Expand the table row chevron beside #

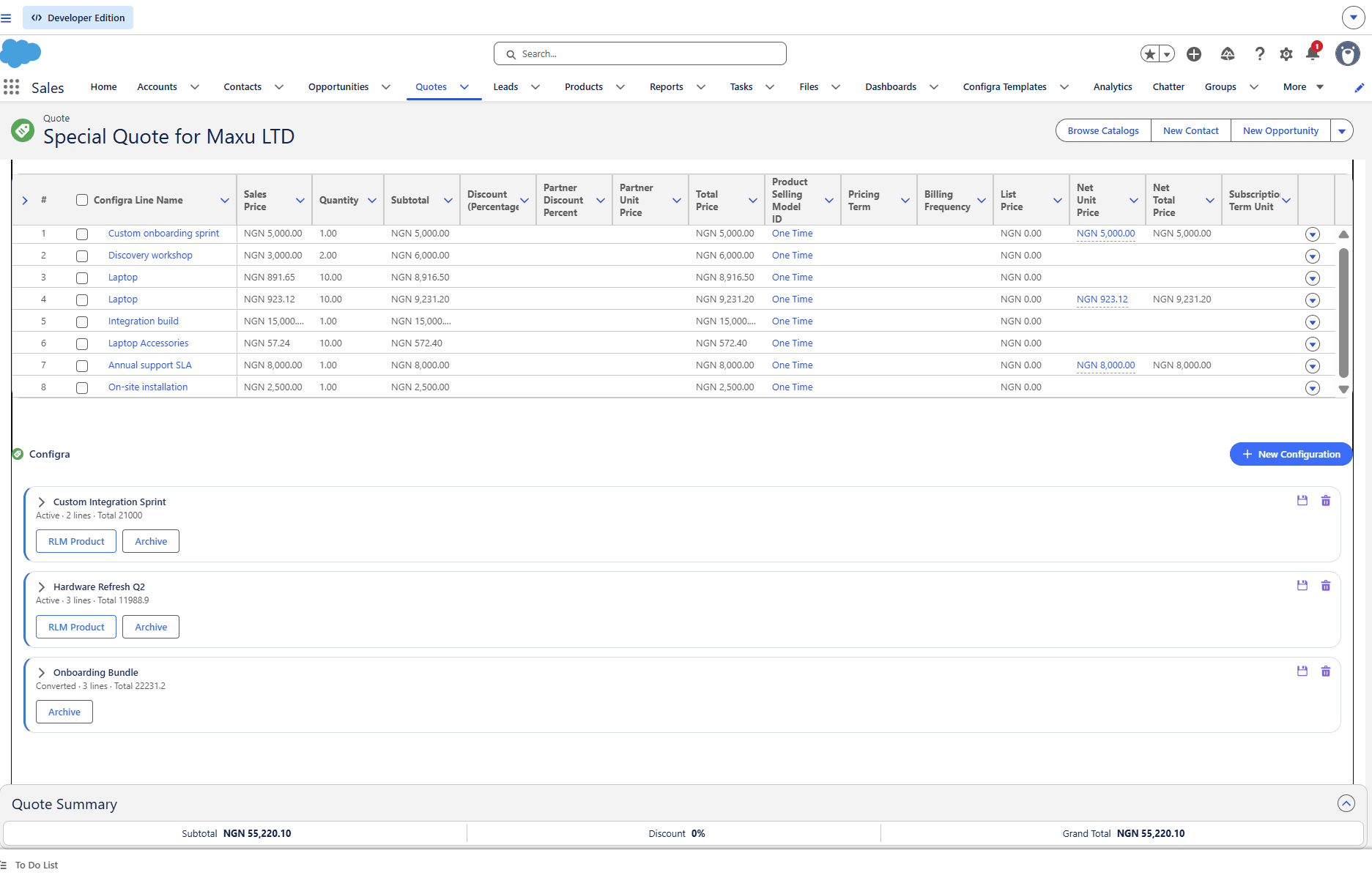[25, 201]
